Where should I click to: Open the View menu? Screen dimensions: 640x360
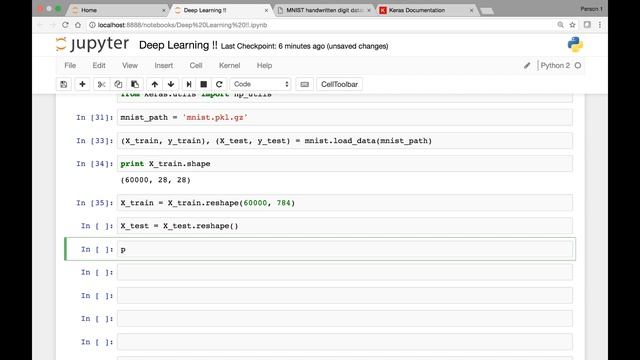click(130, 65)
